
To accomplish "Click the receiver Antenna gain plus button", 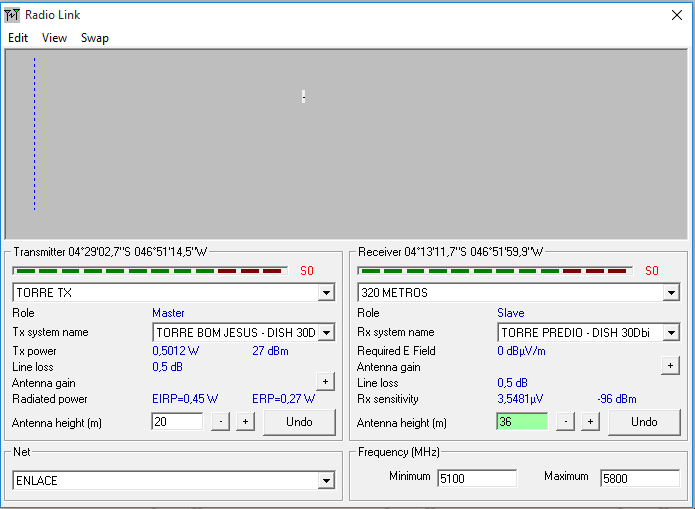I will [x=670, y=366].
